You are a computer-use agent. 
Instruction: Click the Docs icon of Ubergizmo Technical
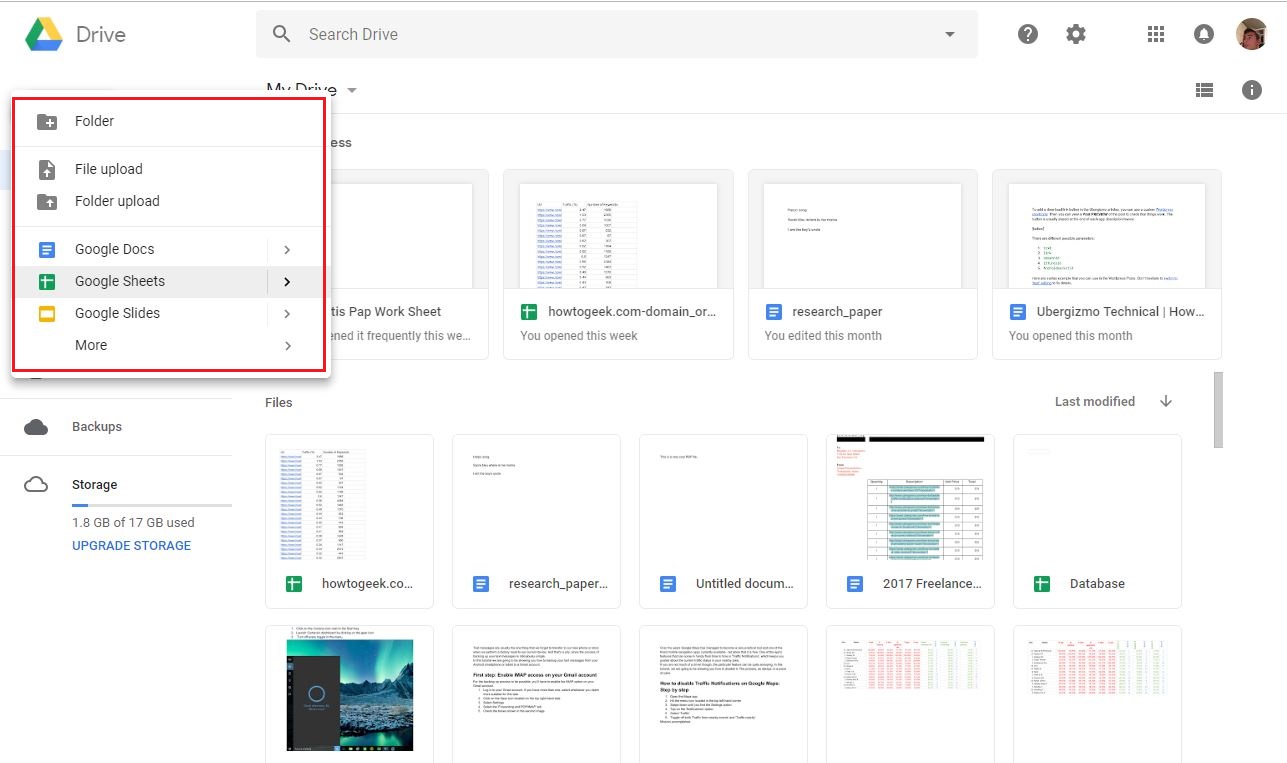(1018, 312)
